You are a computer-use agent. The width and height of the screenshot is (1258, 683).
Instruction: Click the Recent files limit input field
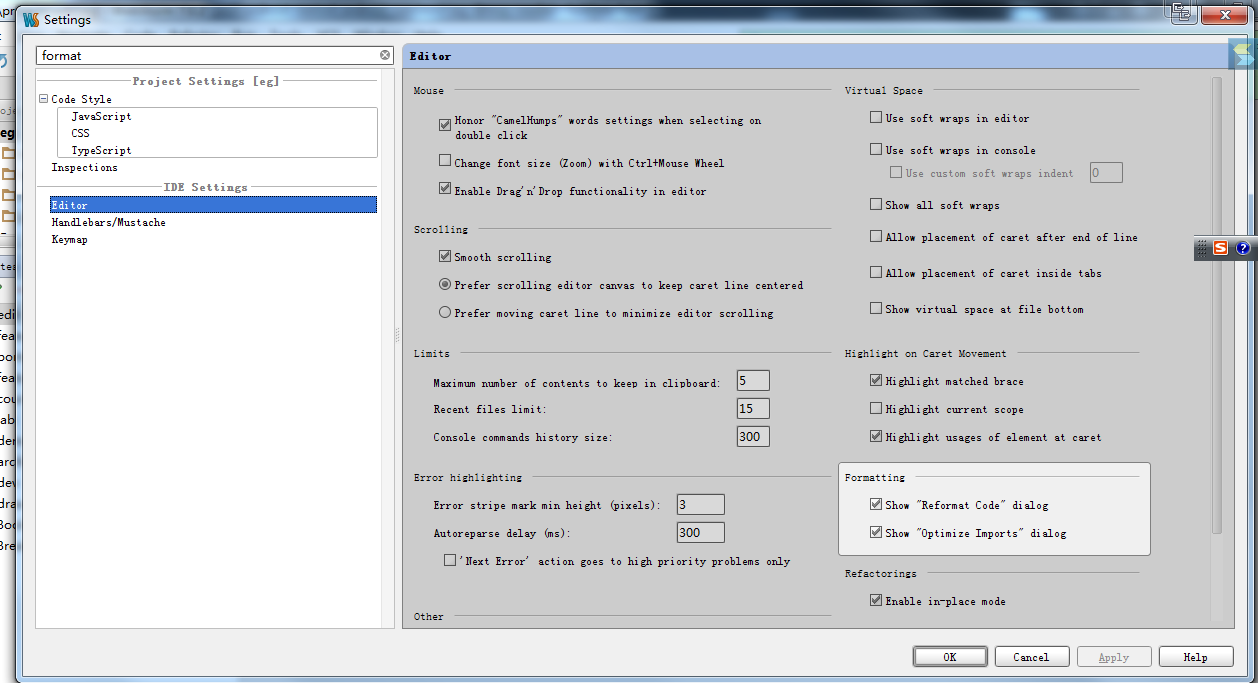[753, 409]
